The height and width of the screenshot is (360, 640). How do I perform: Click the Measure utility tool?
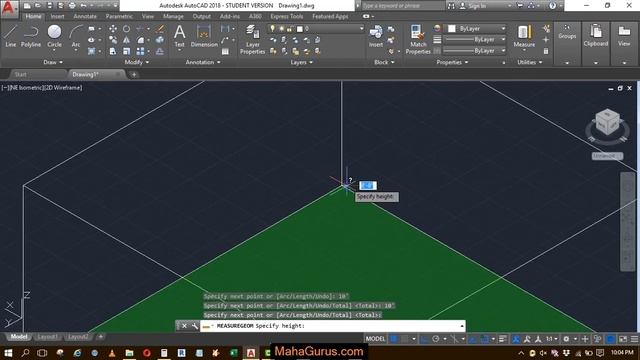pyautogui.click(x=524, y=36)
